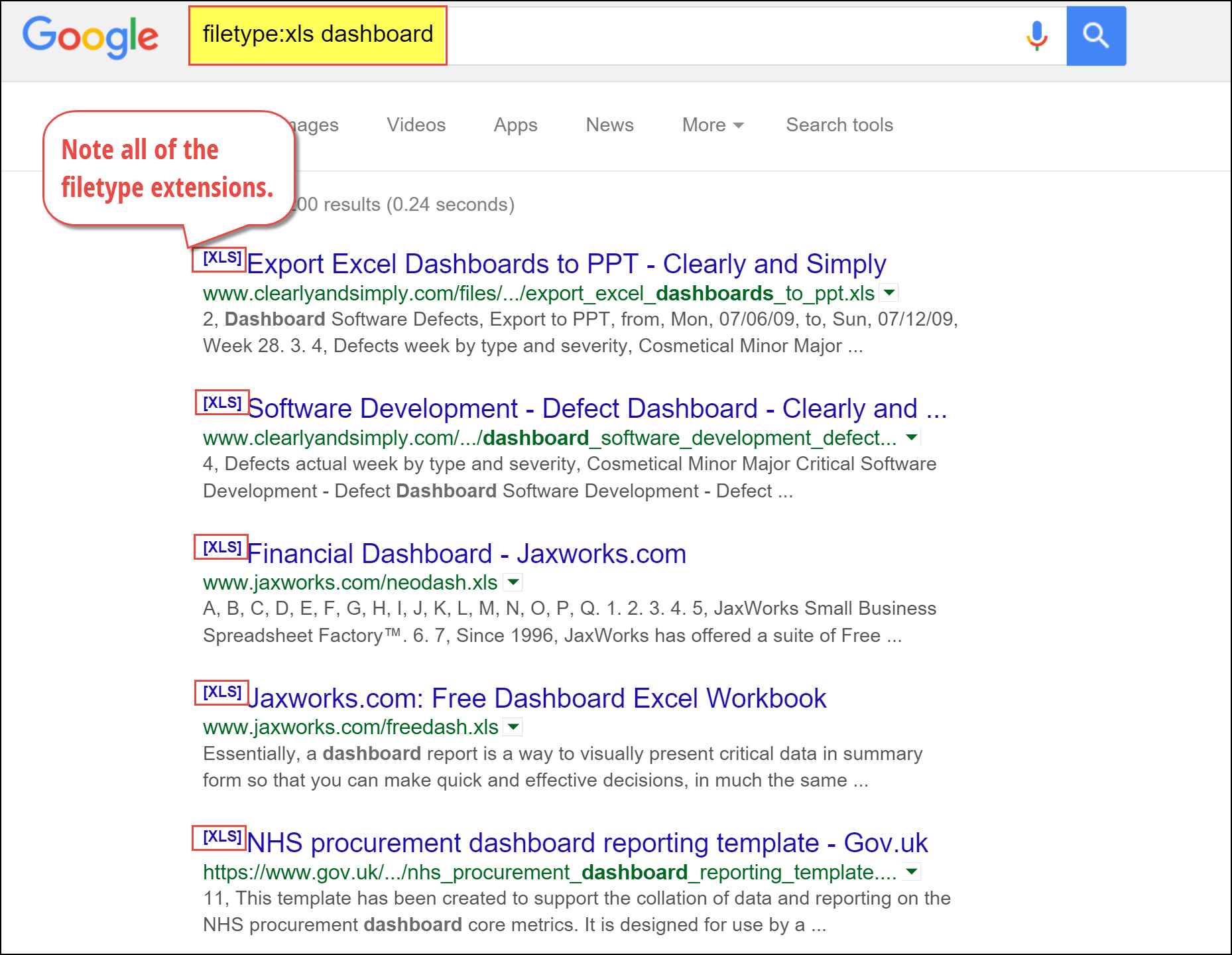Open the More dropdown menu

(713, 125)
